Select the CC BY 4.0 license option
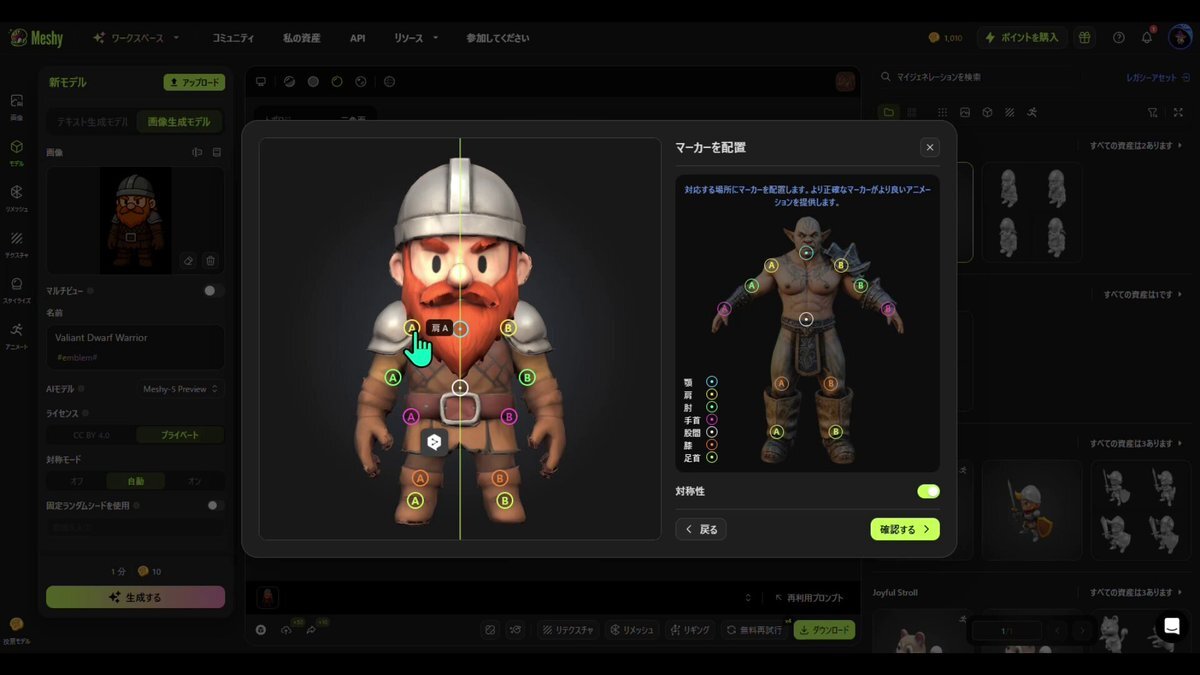 point(91,435)
